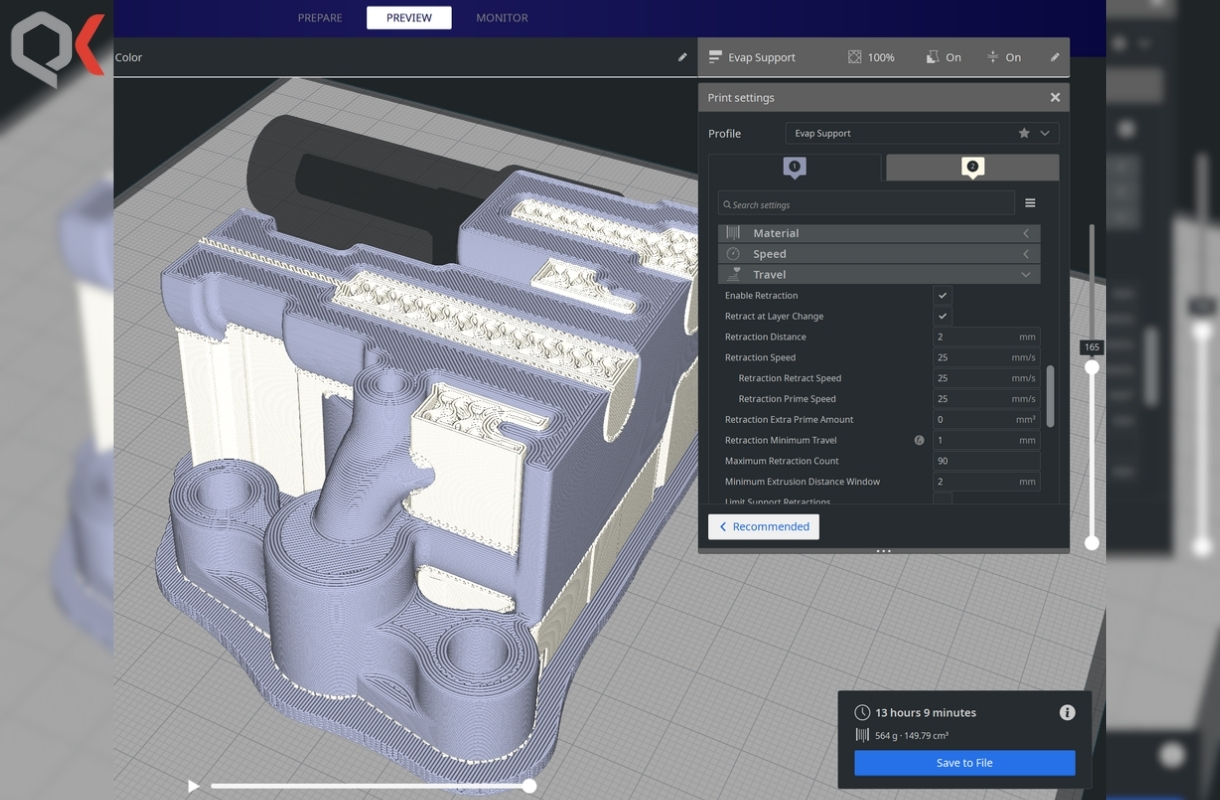The width and height of the screenshot is (1220, 800).
Task: Toggle the Limit Support Retractions checkbox
Action: tap(942, 499)
